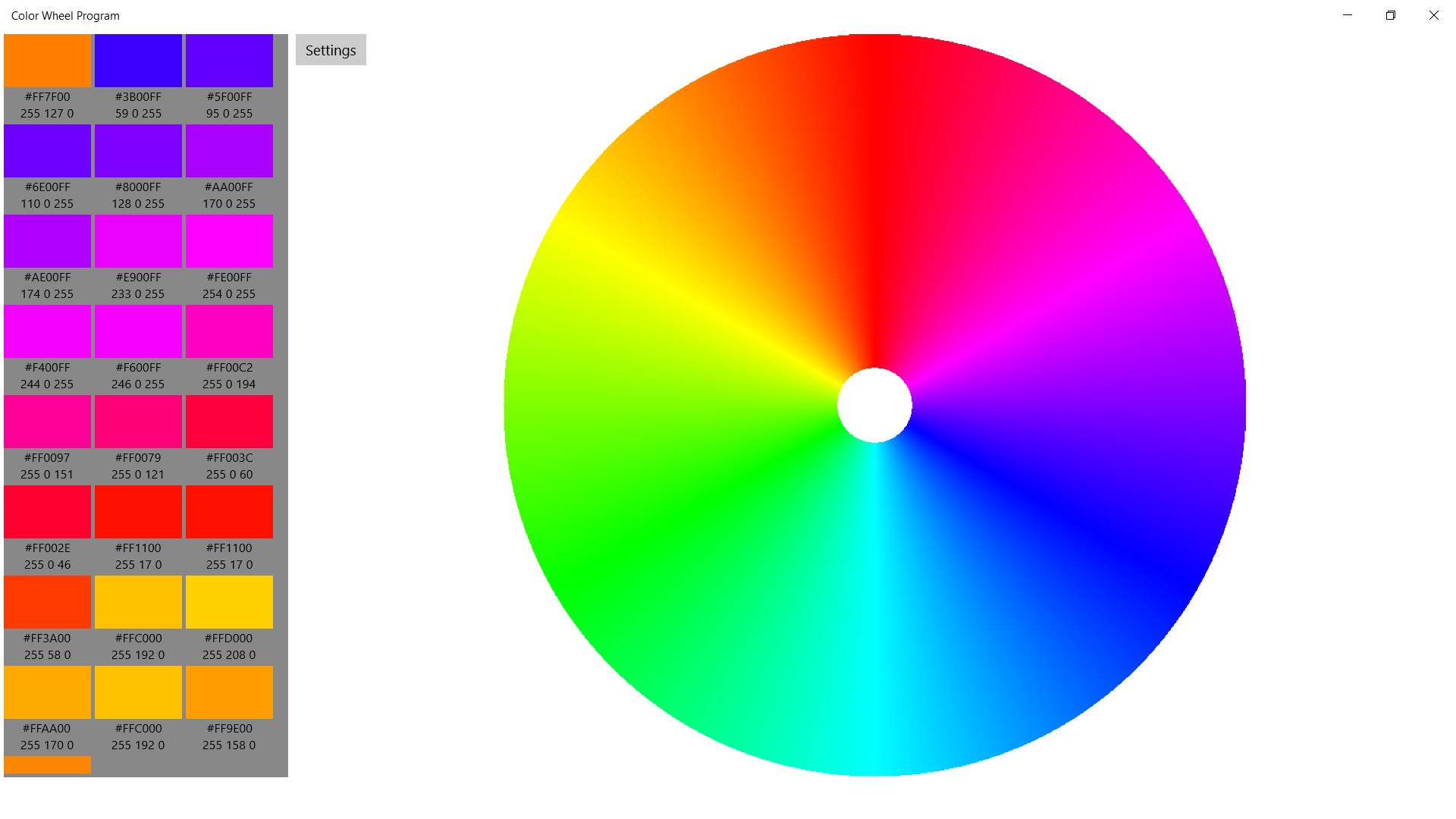The image size is (1456, 819).
Task: Maximize or restore the window
Action: point(1390,15)
